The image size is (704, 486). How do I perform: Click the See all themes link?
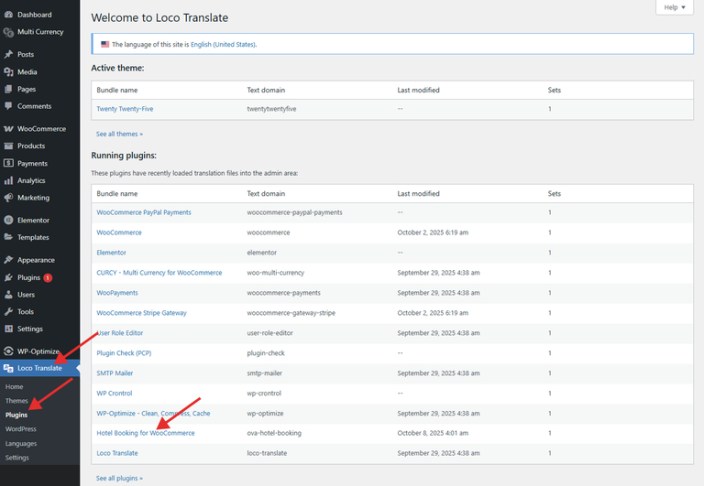click(119, 133)
